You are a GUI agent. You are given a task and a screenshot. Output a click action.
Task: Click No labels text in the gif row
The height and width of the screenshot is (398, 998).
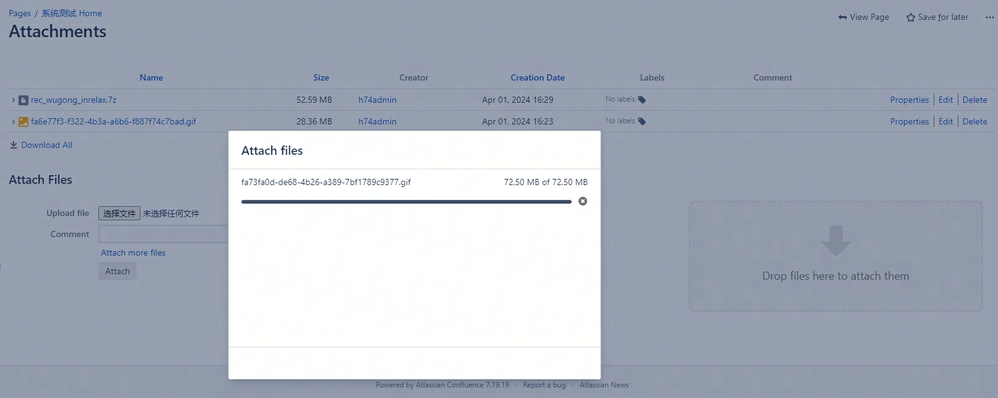click(x=620, y=122)
